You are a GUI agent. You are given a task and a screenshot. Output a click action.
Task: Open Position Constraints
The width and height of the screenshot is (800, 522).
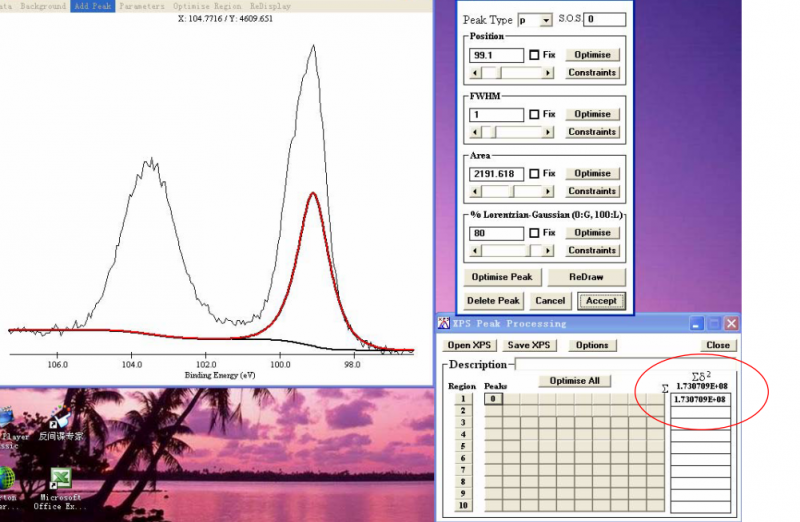click(592, 72)
